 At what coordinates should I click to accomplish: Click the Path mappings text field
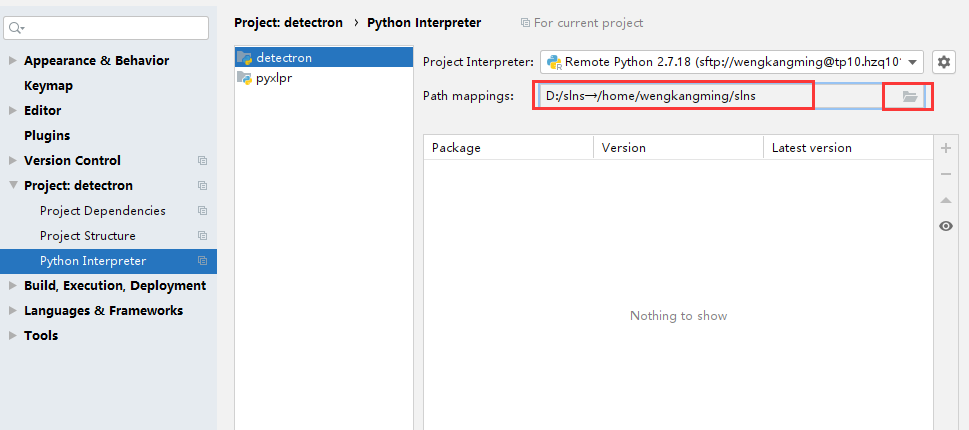(x=700, y=96)
